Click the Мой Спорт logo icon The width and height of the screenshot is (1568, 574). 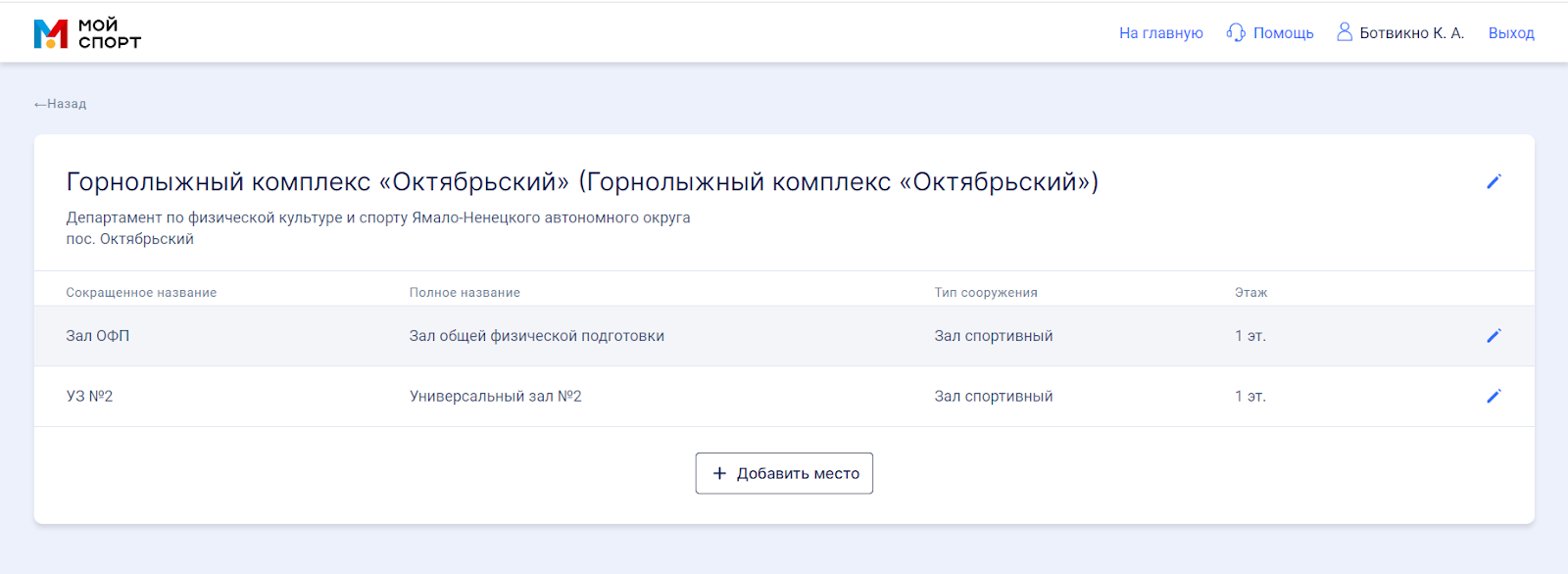[51, 33]
